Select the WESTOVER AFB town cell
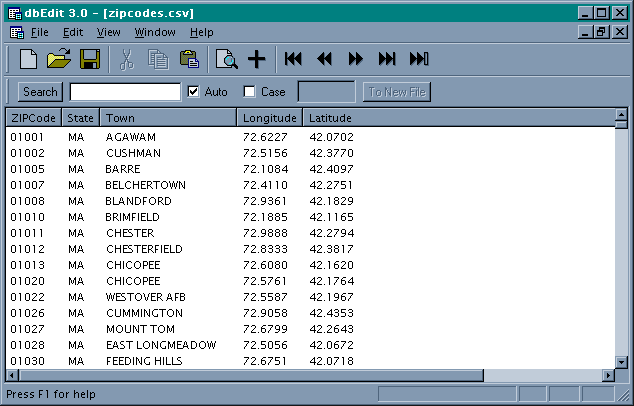The image size is (634, 406). (x=146, y=297)
